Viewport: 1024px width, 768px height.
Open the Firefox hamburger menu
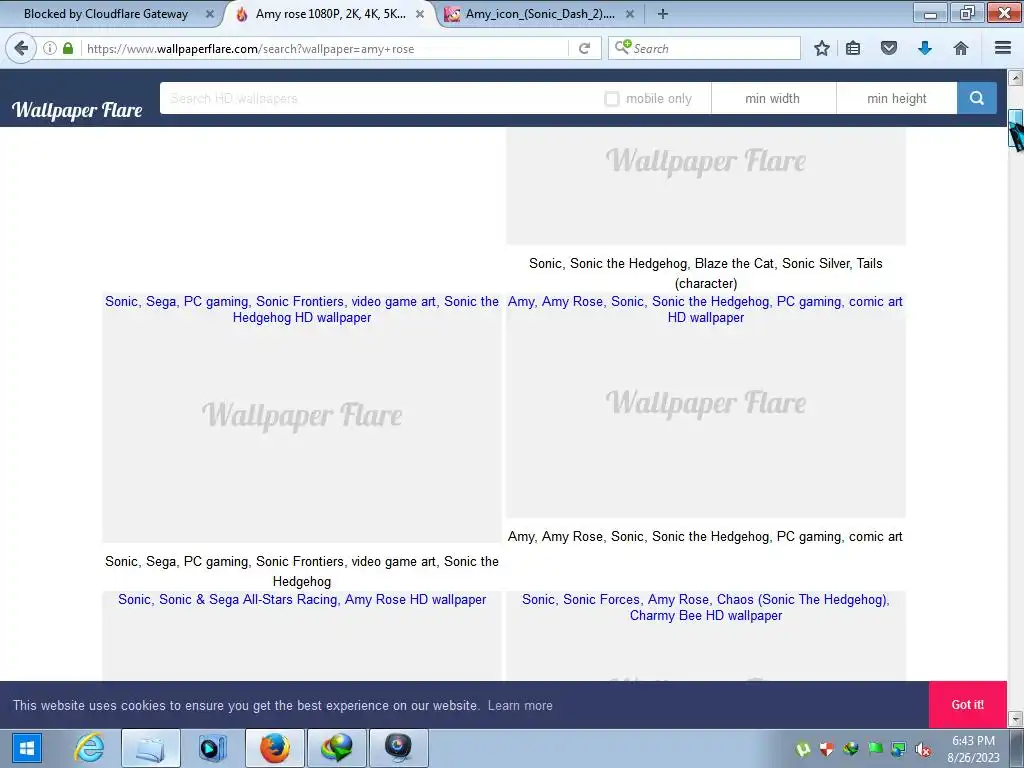(1003, 48)
